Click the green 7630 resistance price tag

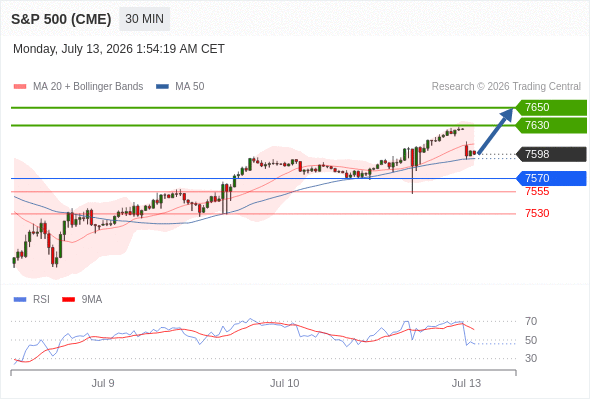pyautogui.click(x=551, y=125)
